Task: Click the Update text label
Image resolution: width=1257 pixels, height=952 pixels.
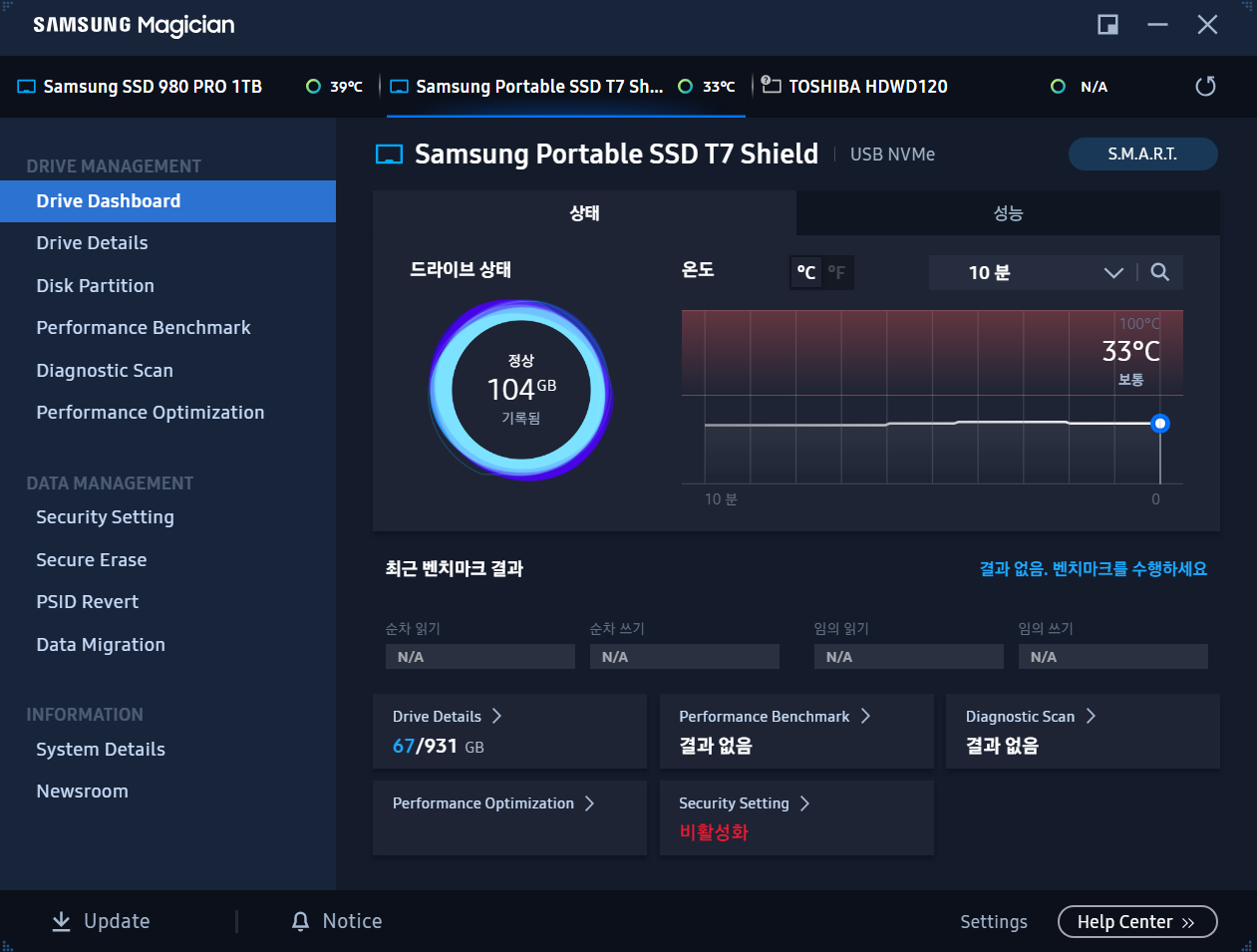Action: pos(117,921)
